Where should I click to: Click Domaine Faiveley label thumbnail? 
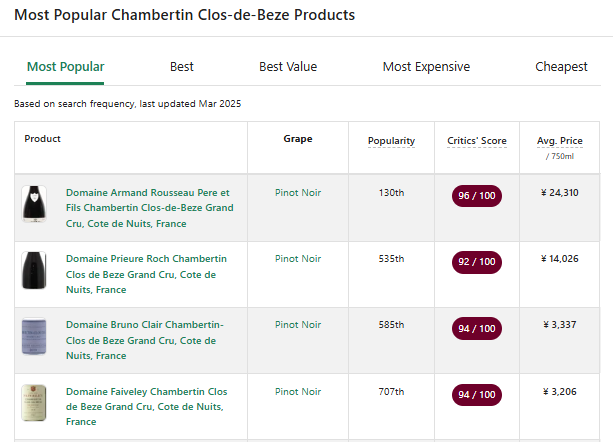coord(33,403)
